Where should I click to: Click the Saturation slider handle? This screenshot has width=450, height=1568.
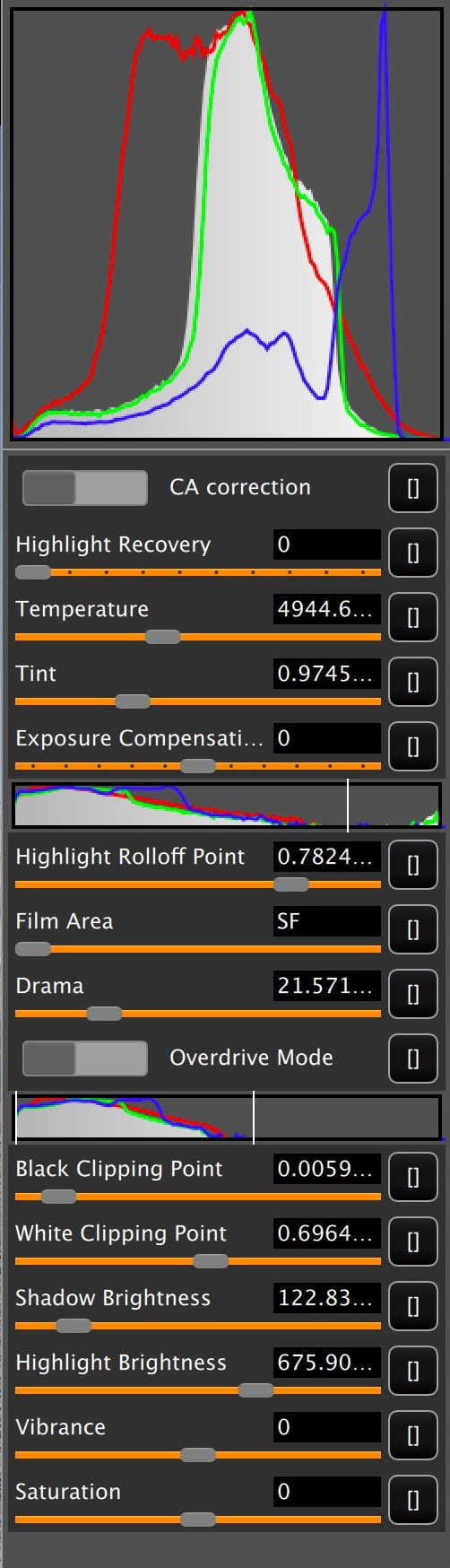198,1520
